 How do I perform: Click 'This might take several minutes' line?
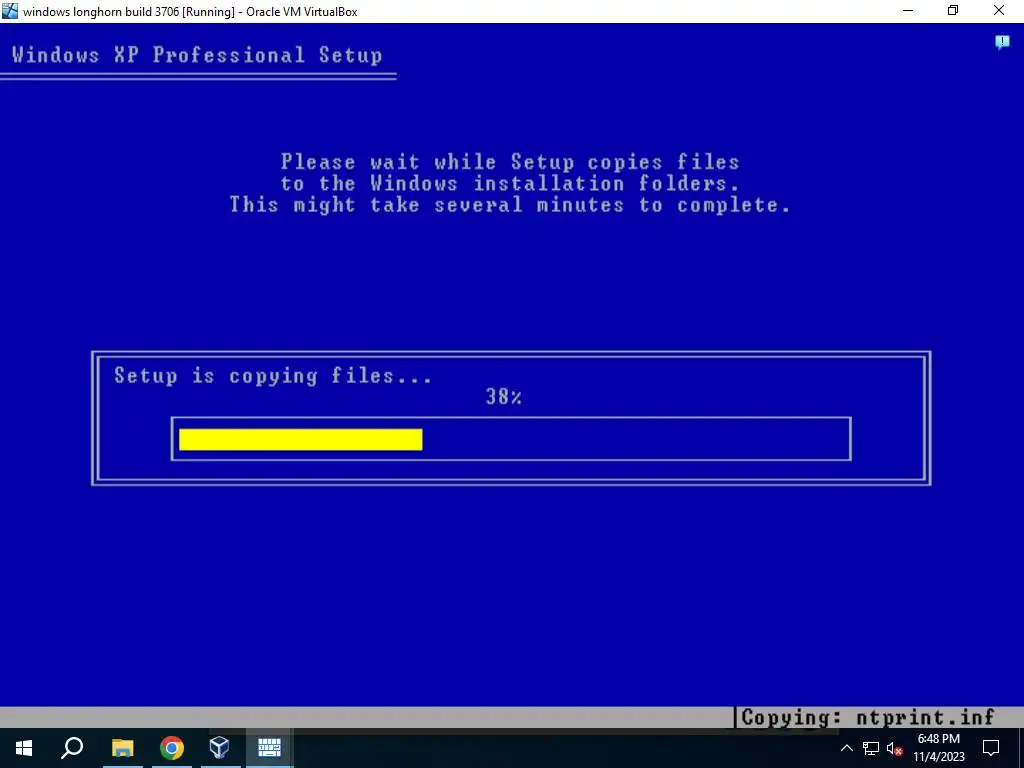pyautogui.click(x=509, y=204)
